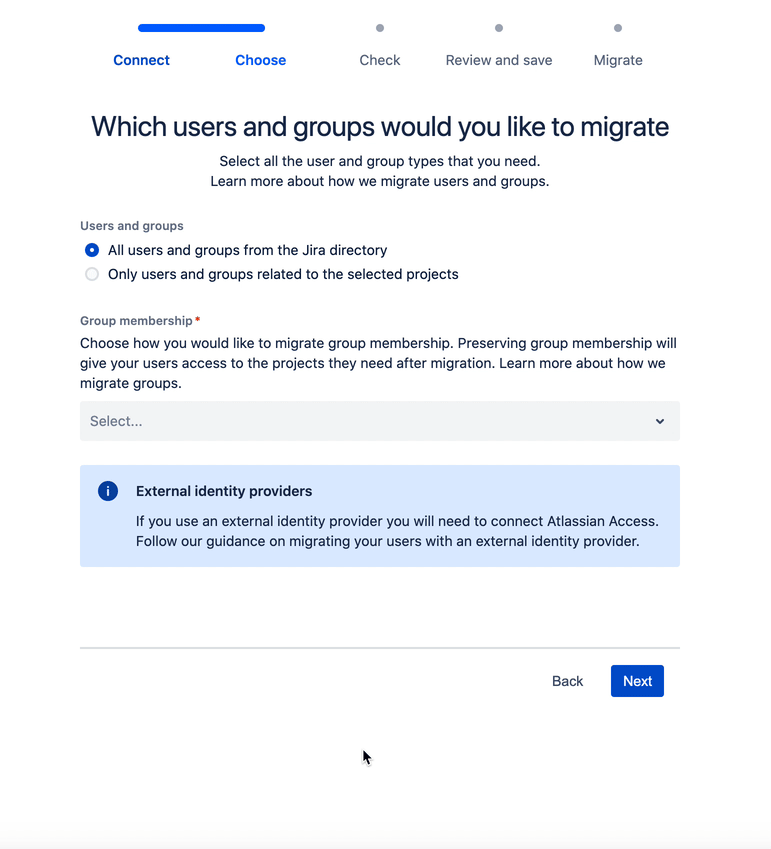Click the Check step indicator dot
Viewport: 771px width, 849px height.
coord(380,28)
